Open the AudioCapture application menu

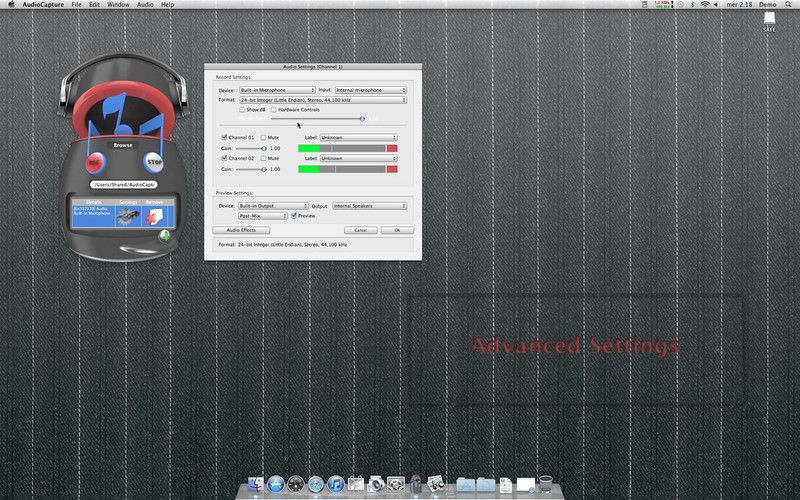(43, 4)
